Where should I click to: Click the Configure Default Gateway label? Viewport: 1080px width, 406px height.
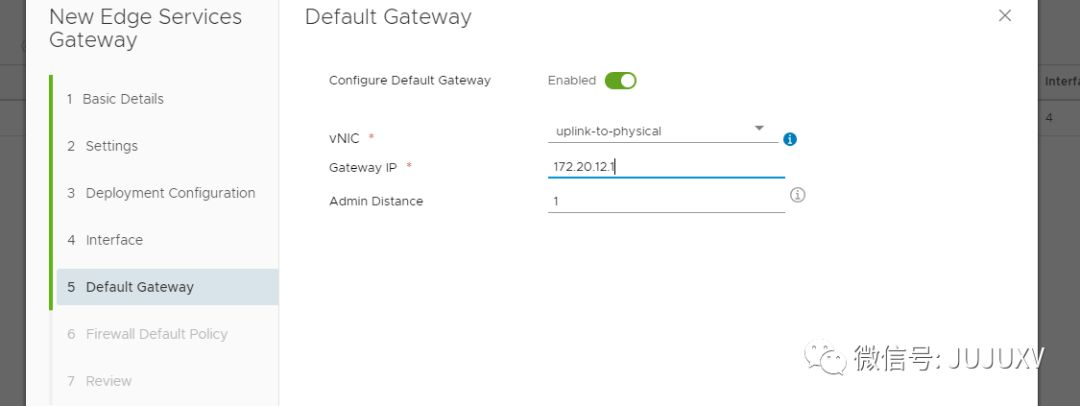click(x=410, y=81)
